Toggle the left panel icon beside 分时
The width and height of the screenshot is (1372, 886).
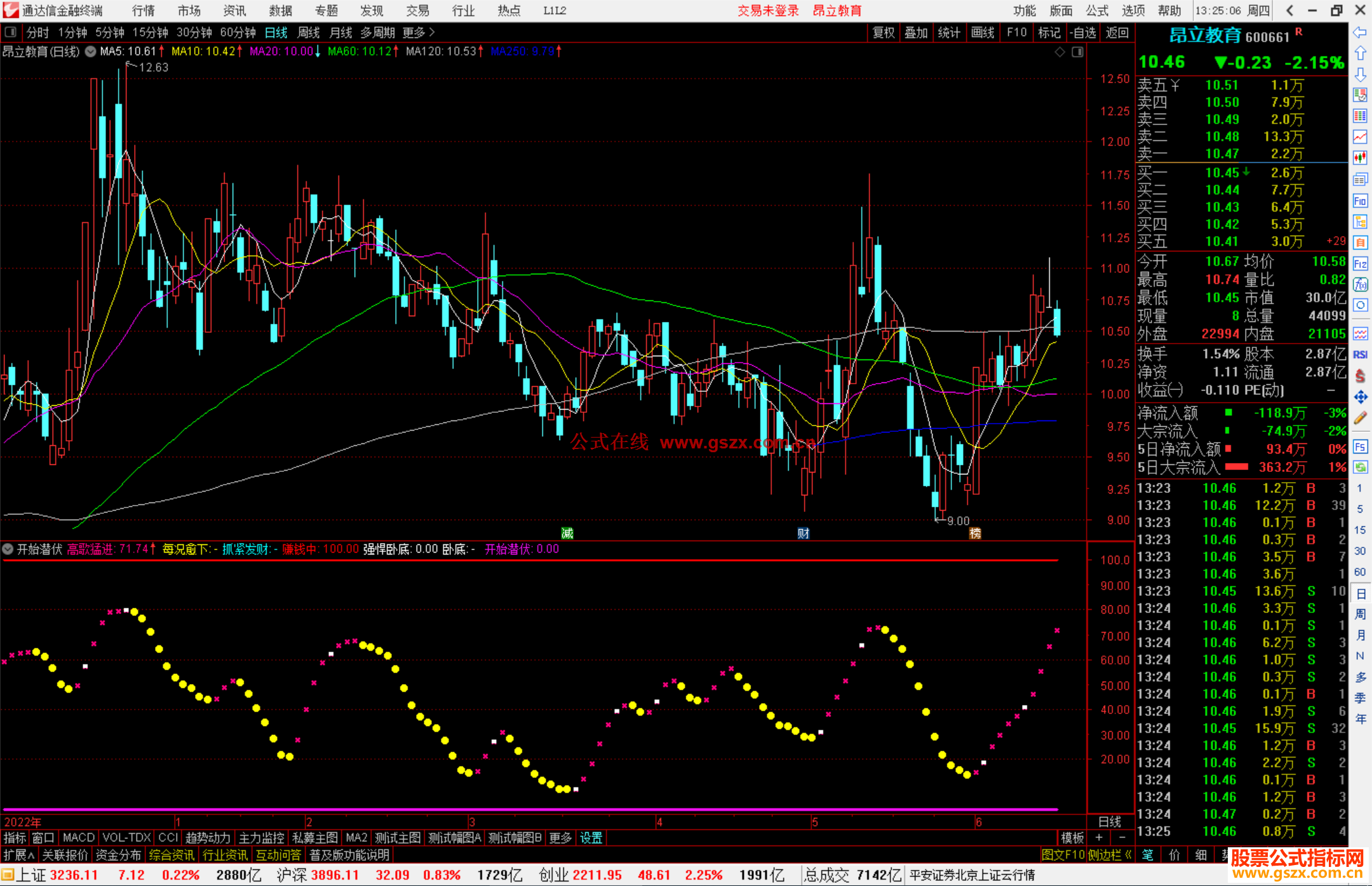[x=11, y=32]
